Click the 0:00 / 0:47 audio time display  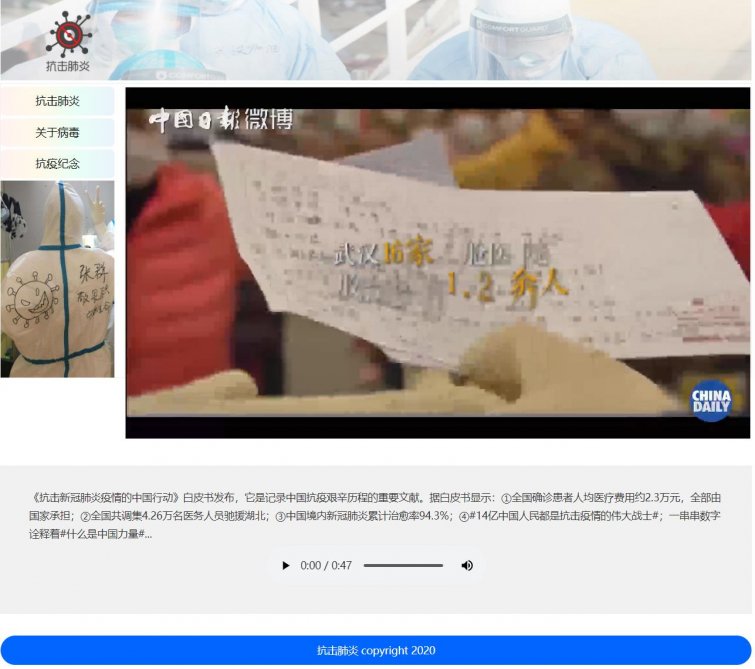326,566
